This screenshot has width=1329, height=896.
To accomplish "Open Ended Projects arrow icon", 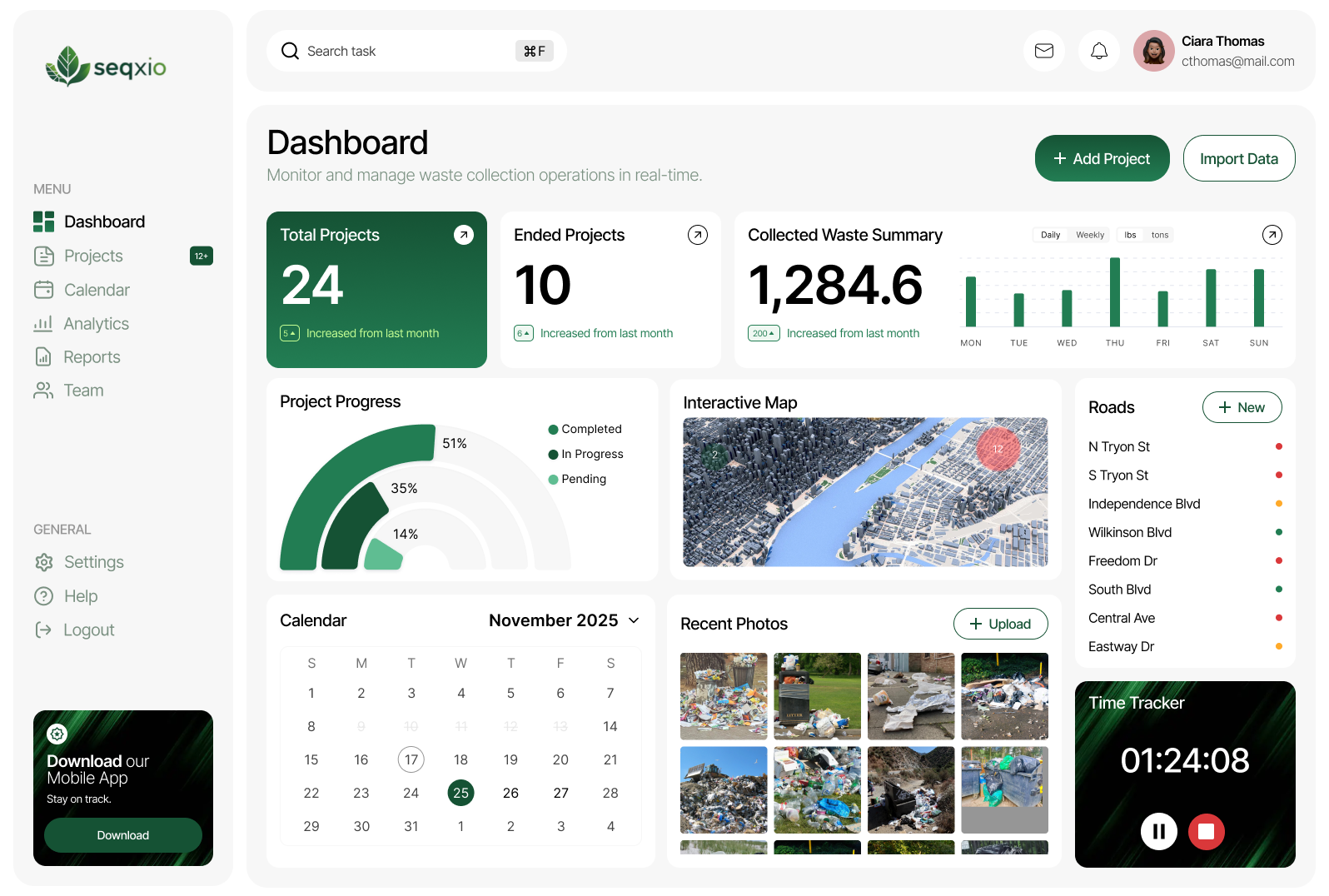I will 697,235.
